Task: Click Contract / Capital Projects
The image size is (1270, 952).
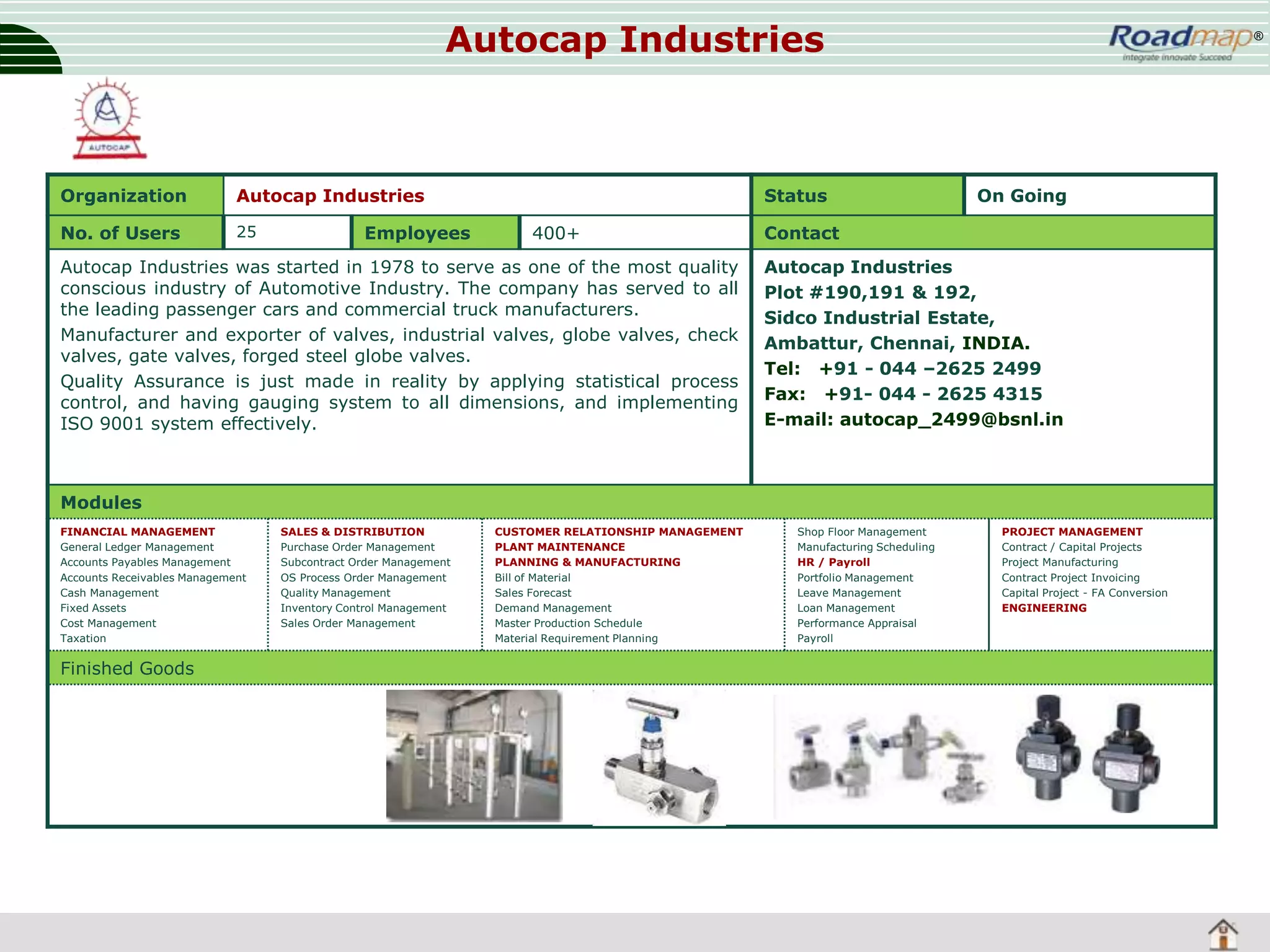Action: [1072, 547]
